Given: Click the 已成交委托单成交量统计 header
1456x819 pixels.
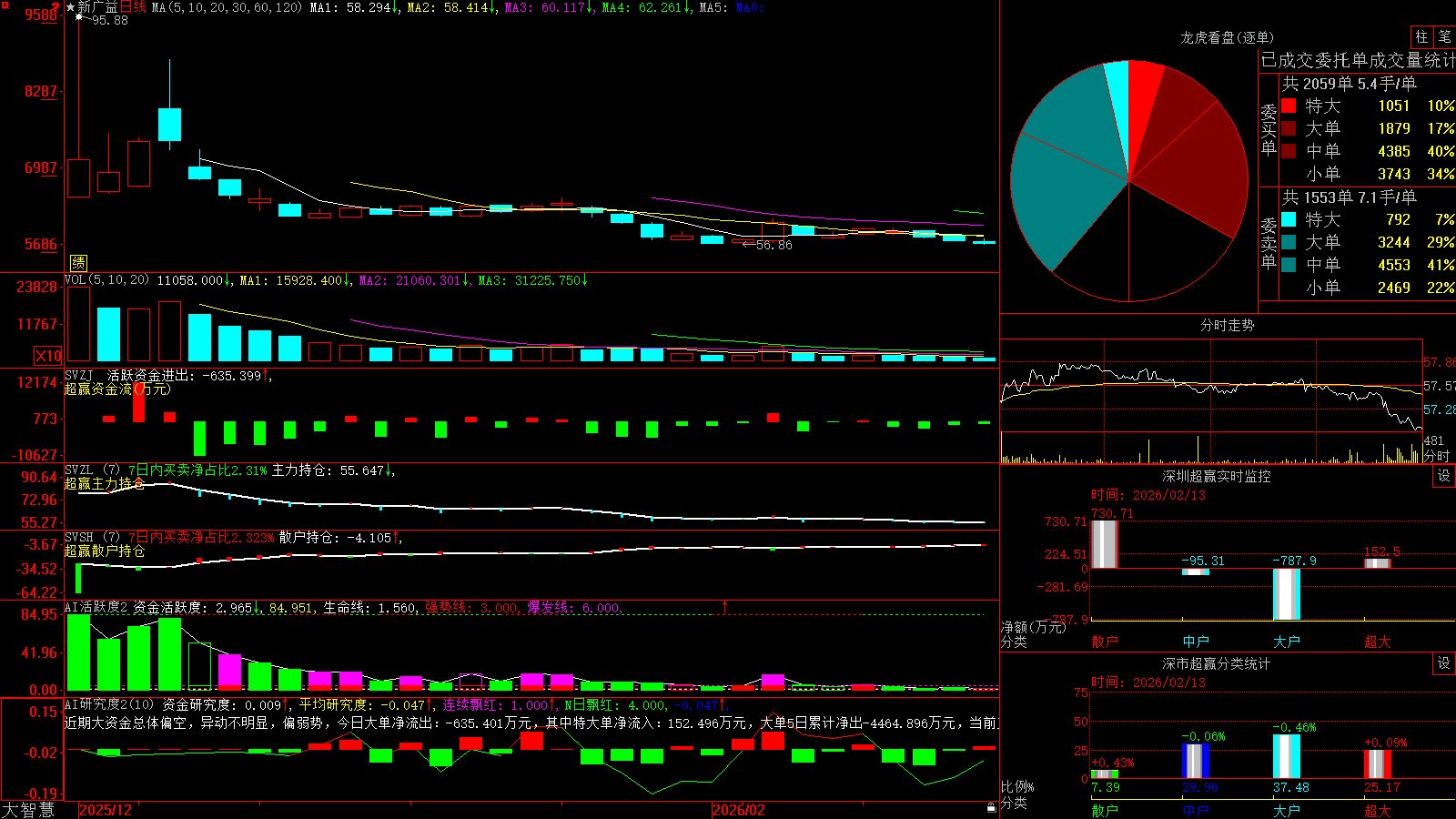Looking at the screenshot, I should coord(1358,60).
